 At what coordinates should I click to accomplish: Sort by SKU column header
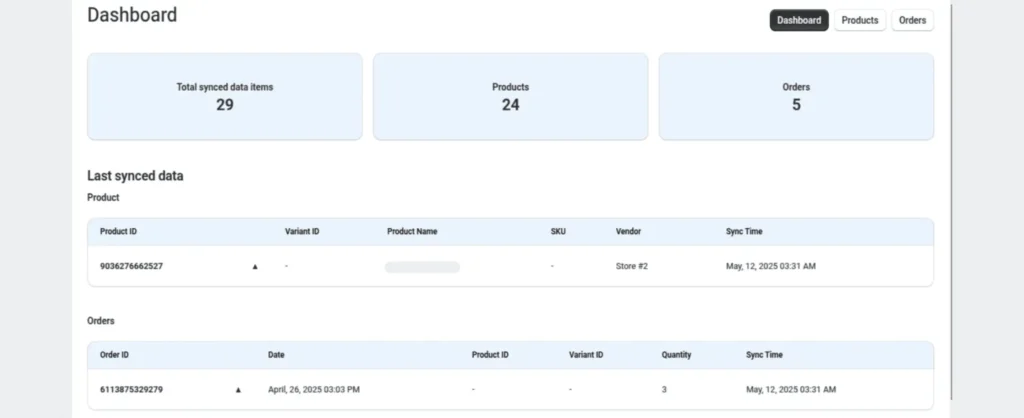point(558,232)
